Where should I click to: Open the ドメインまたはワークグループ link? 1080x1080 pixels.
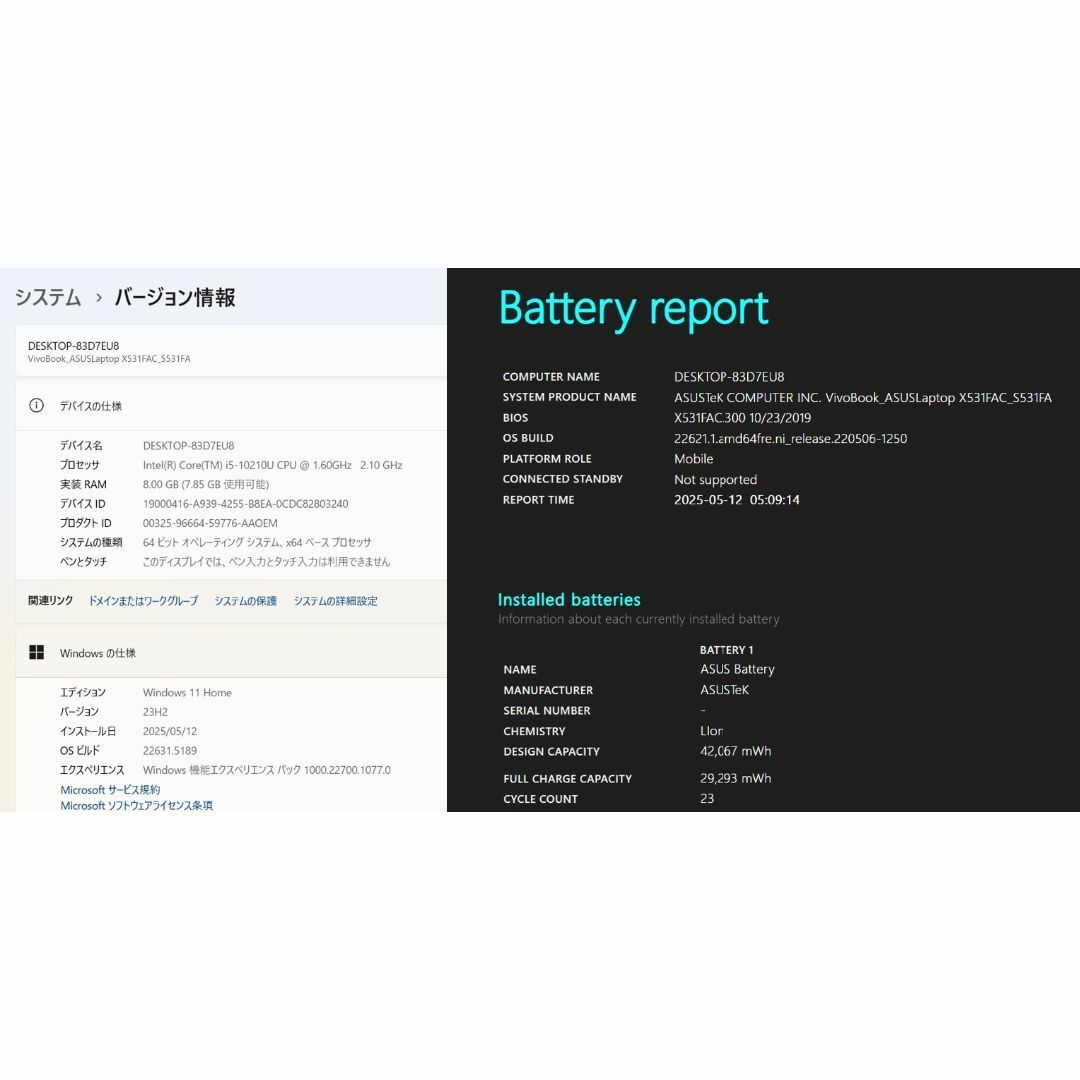pos(143,601)
